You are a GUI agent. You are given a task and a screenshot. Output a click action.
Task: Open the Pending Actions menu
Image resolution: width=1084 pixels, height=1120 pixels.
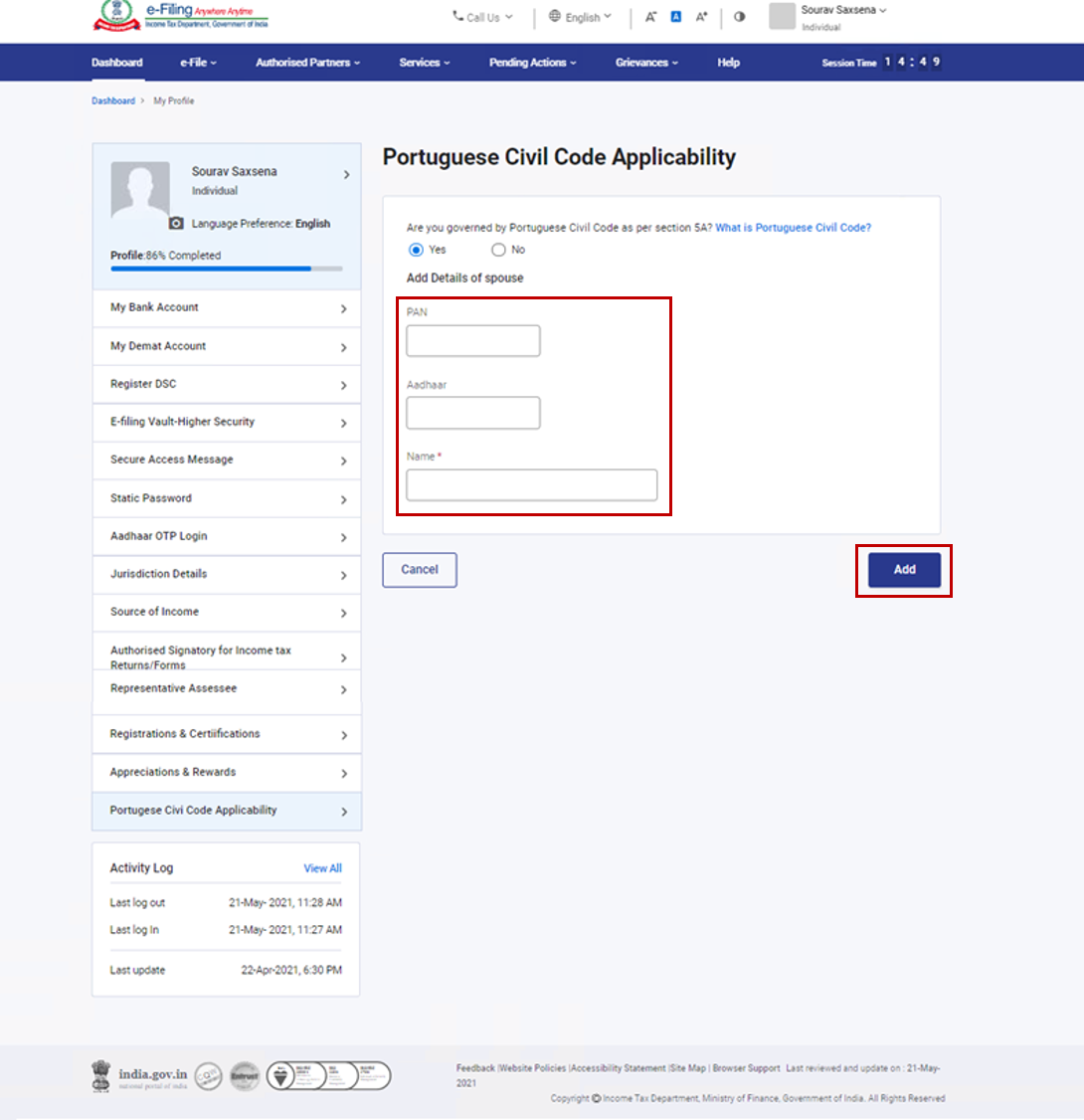point(533,63)
